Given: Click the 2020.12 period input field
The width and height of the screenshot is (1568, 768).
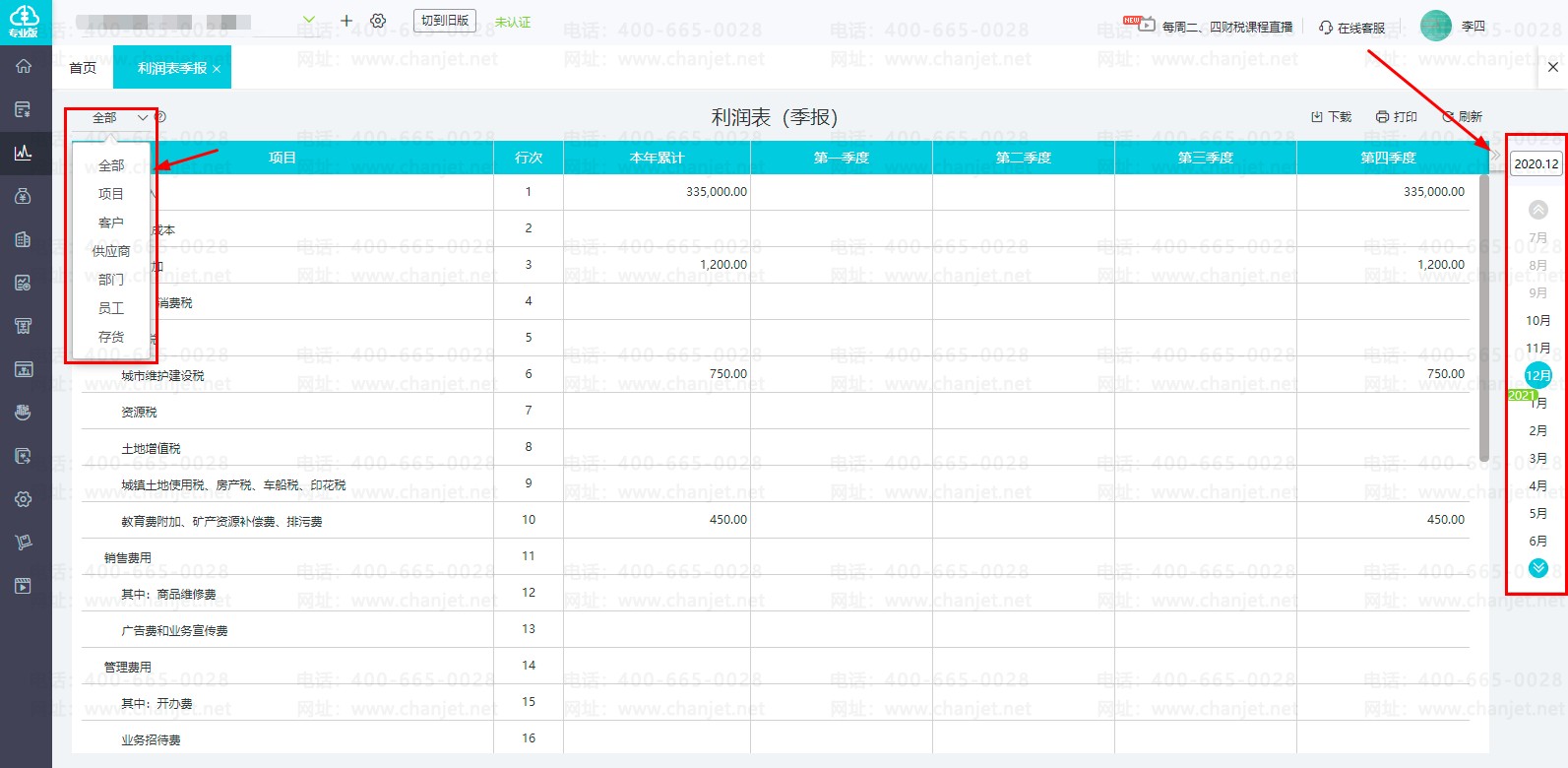Looking at the screenshot, I should 1537,163.
